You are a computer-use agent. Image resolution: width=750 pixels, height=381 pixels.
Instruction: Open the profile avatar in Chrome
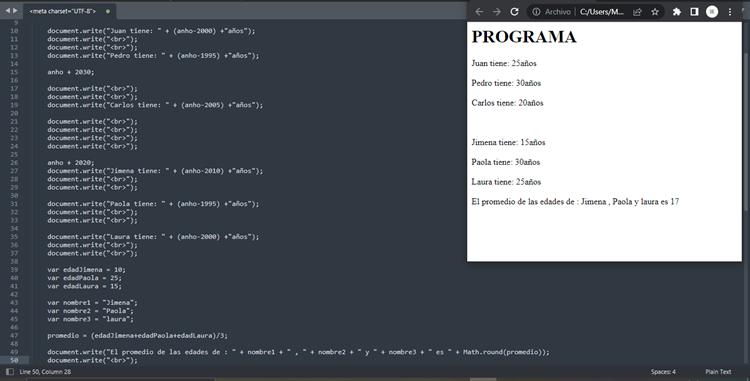click(x=712, y=12)
